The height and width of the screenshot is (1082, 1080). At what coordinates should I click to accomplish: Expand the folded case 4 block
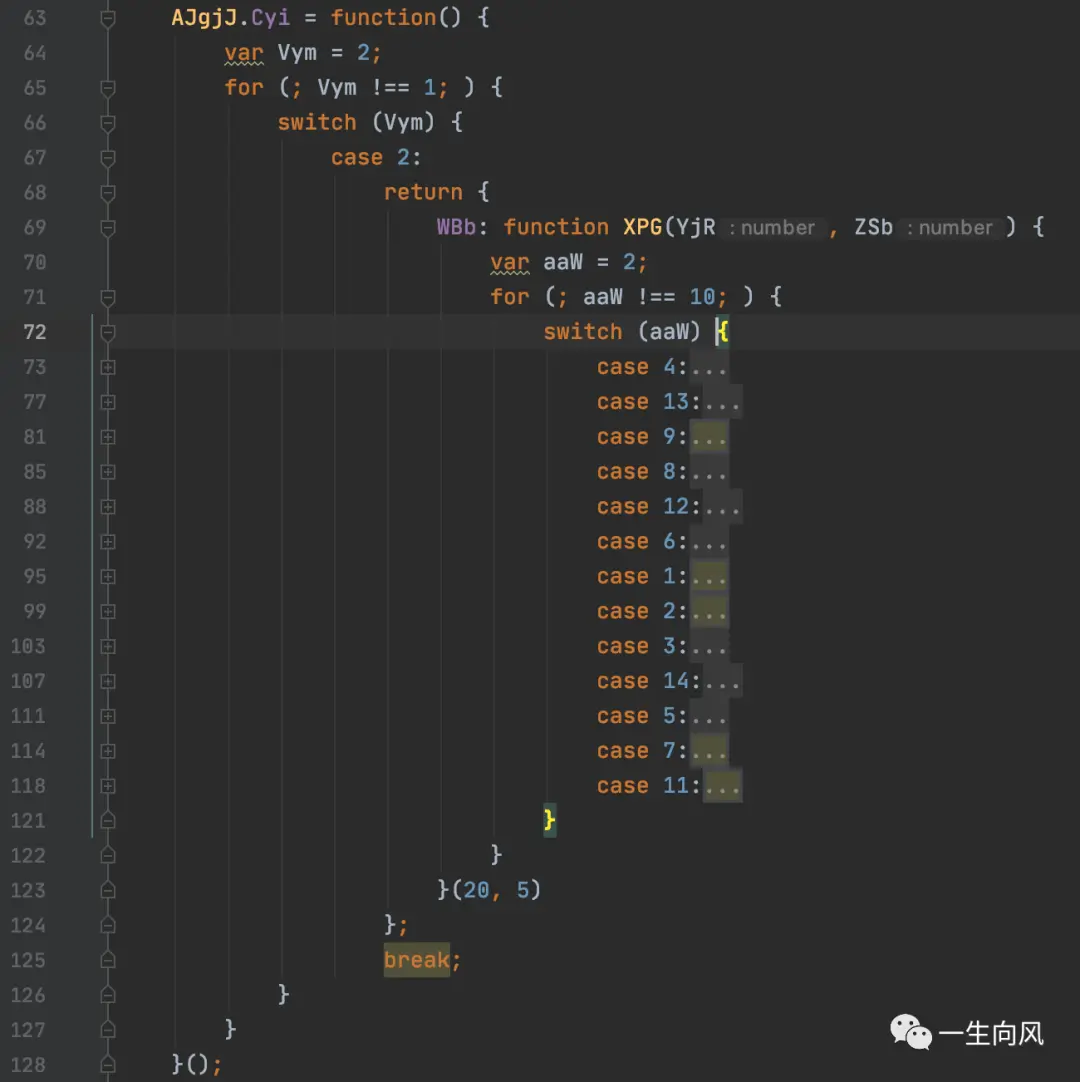click(x=108, y=368)
